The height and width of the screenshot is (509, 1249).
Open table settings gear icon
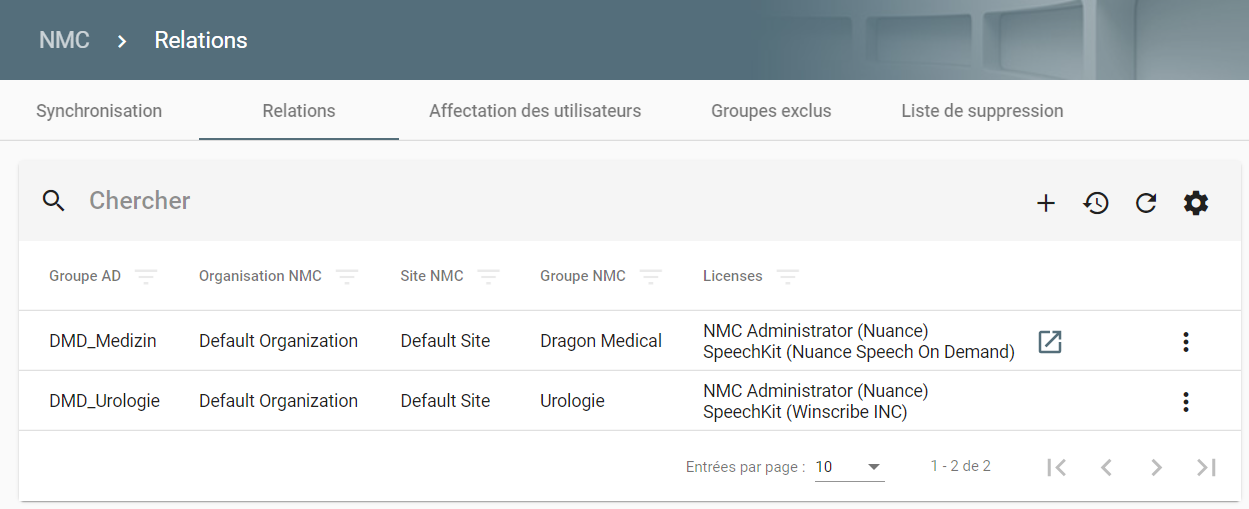1196,203
